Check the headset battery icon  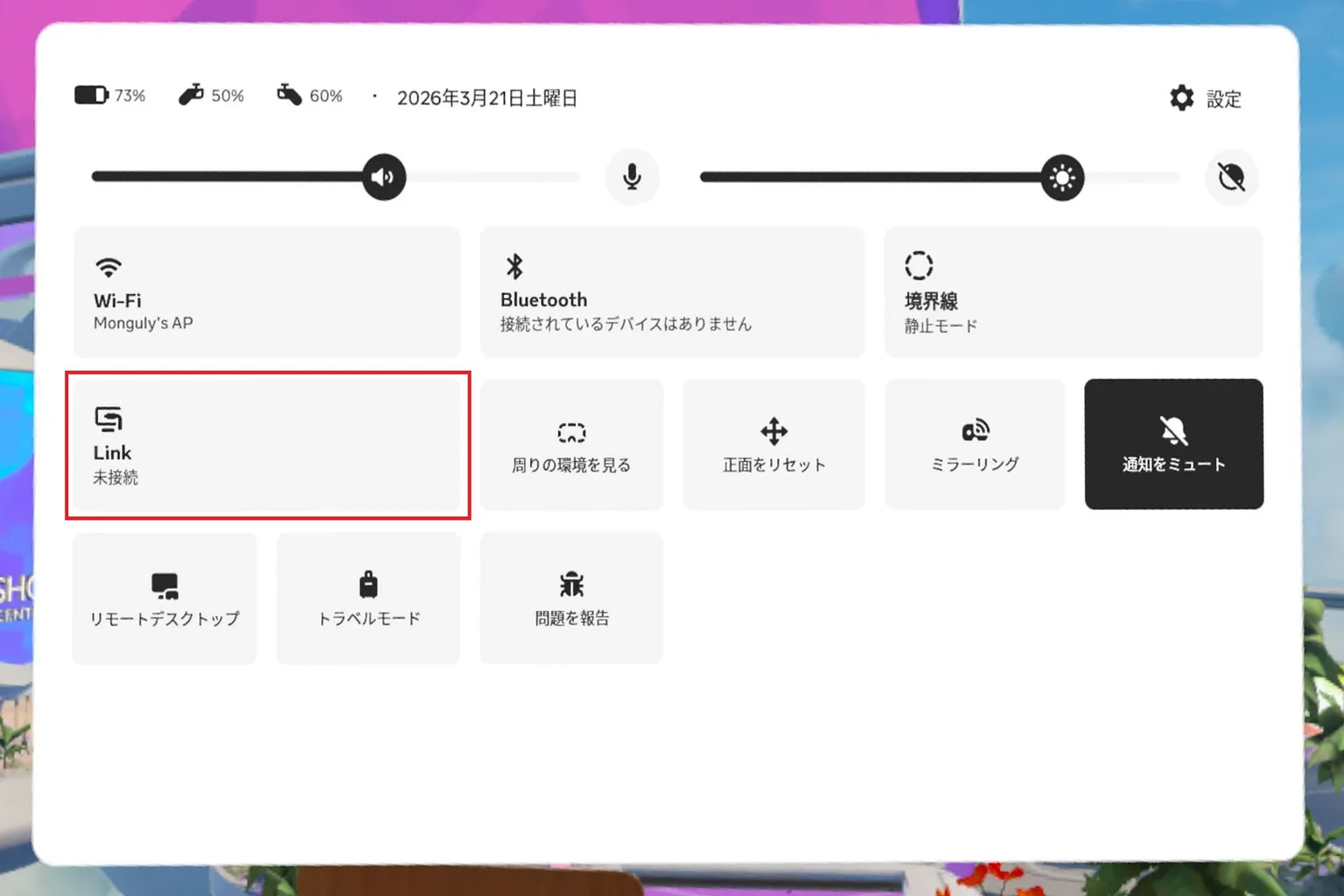tap(91, 94)
